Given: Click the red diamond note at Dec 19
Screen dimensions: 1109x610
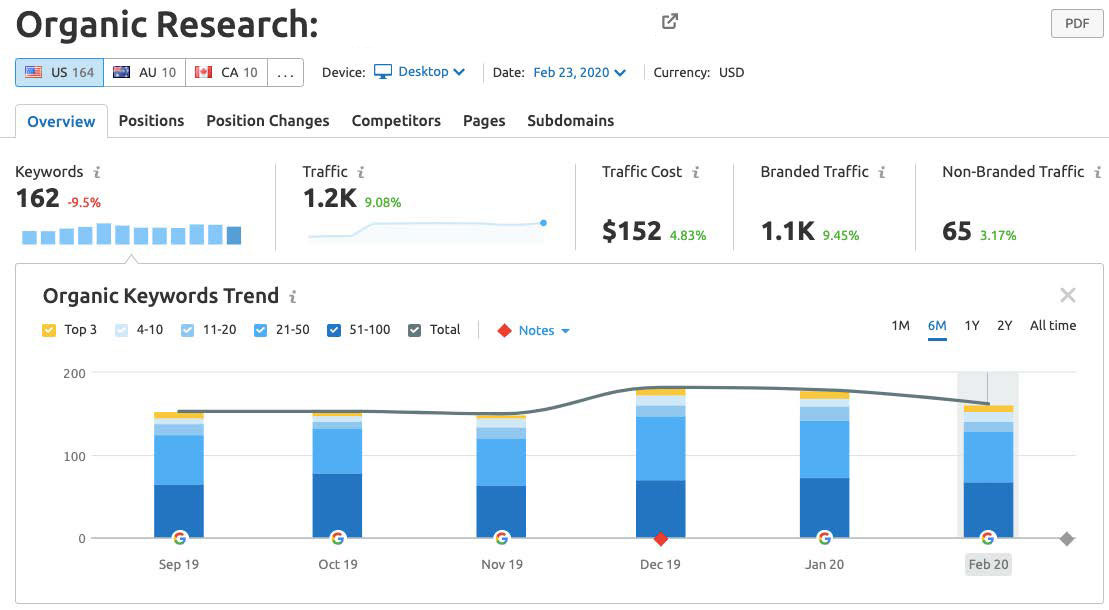Looking at the screenshot, I should (660, 539).
